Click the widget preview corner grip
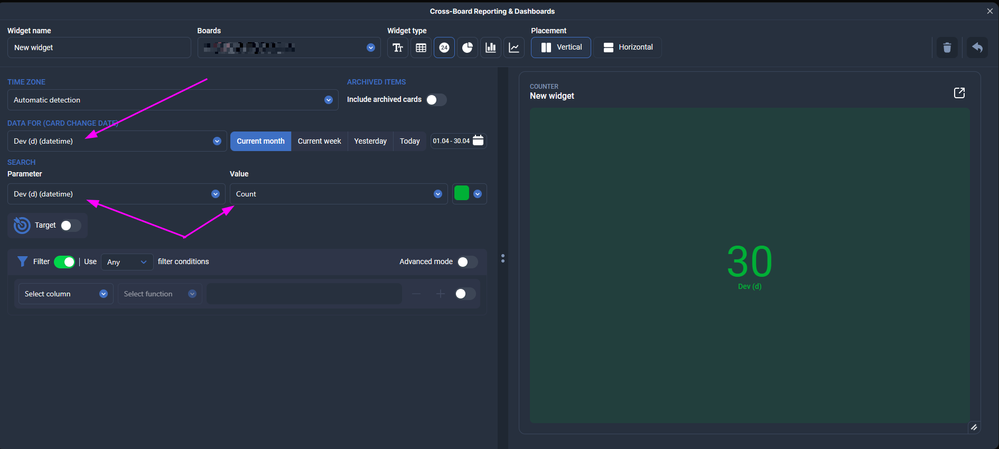 tap(974, 427)
